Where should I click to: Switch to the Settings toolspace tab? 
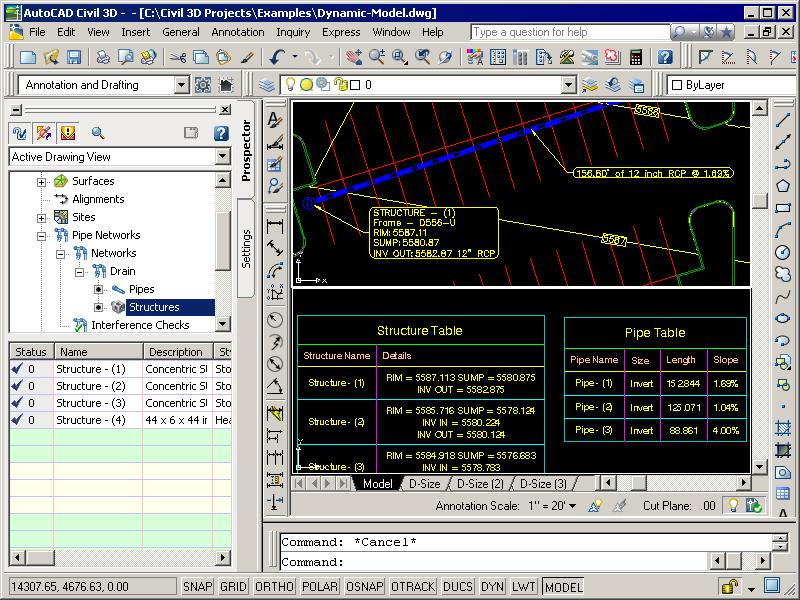[x=246, y=248]
